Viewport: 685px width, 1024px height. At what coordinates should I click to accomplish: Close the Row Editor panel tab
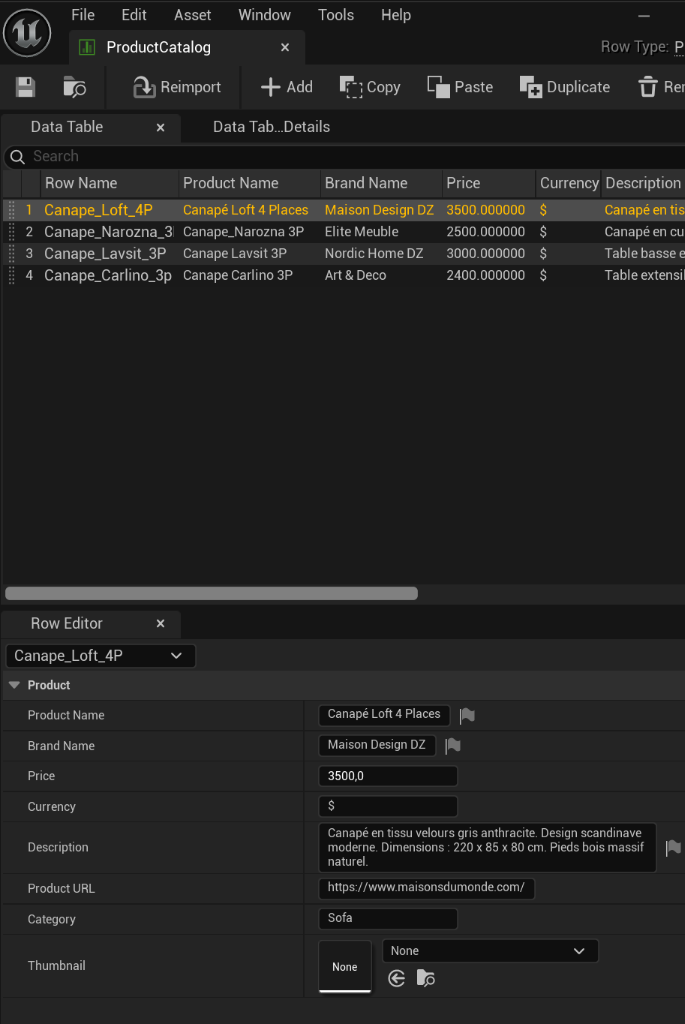pyautogui.click(x=161, y=624)
